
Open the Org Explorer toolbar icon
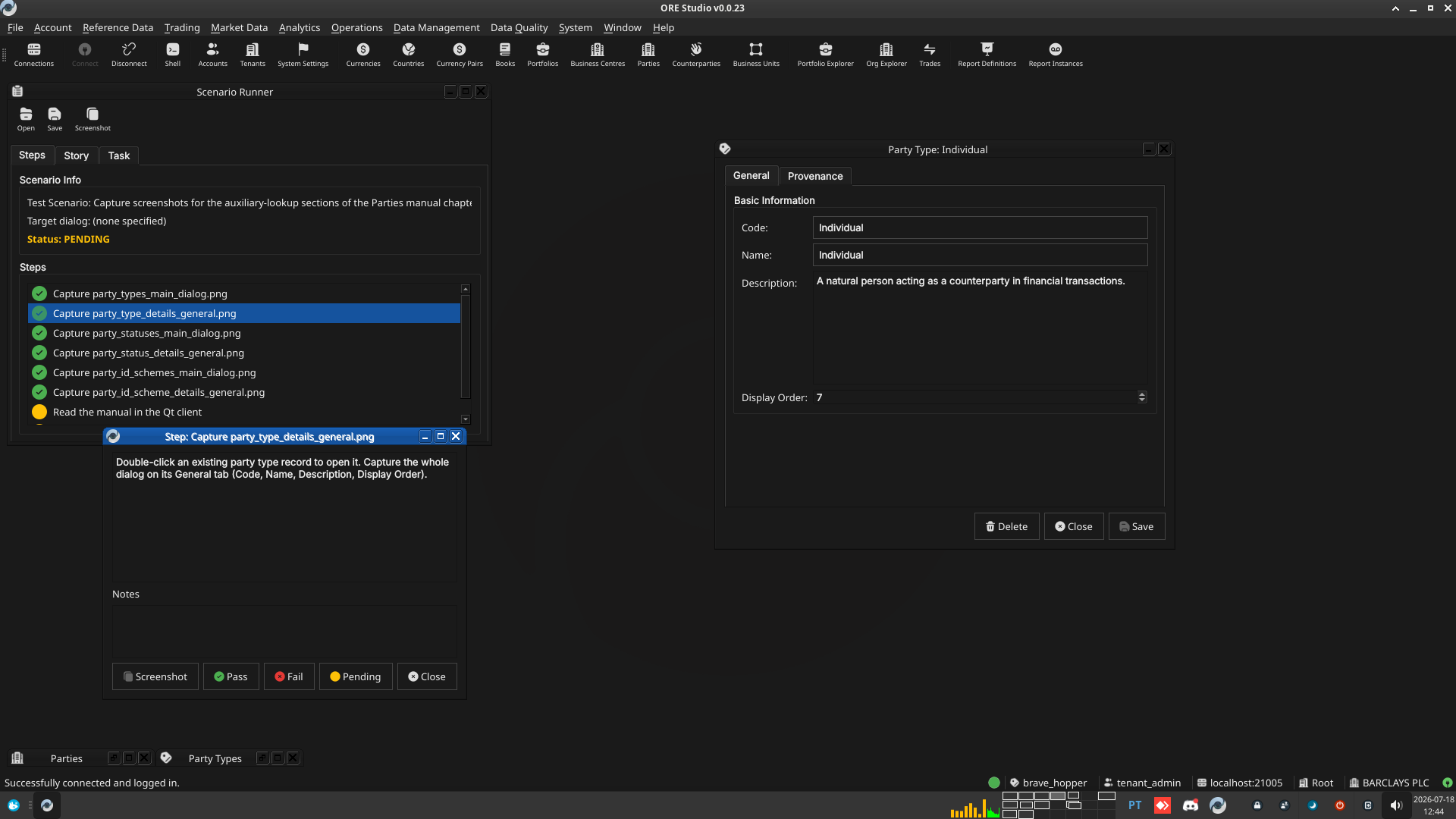886,55
